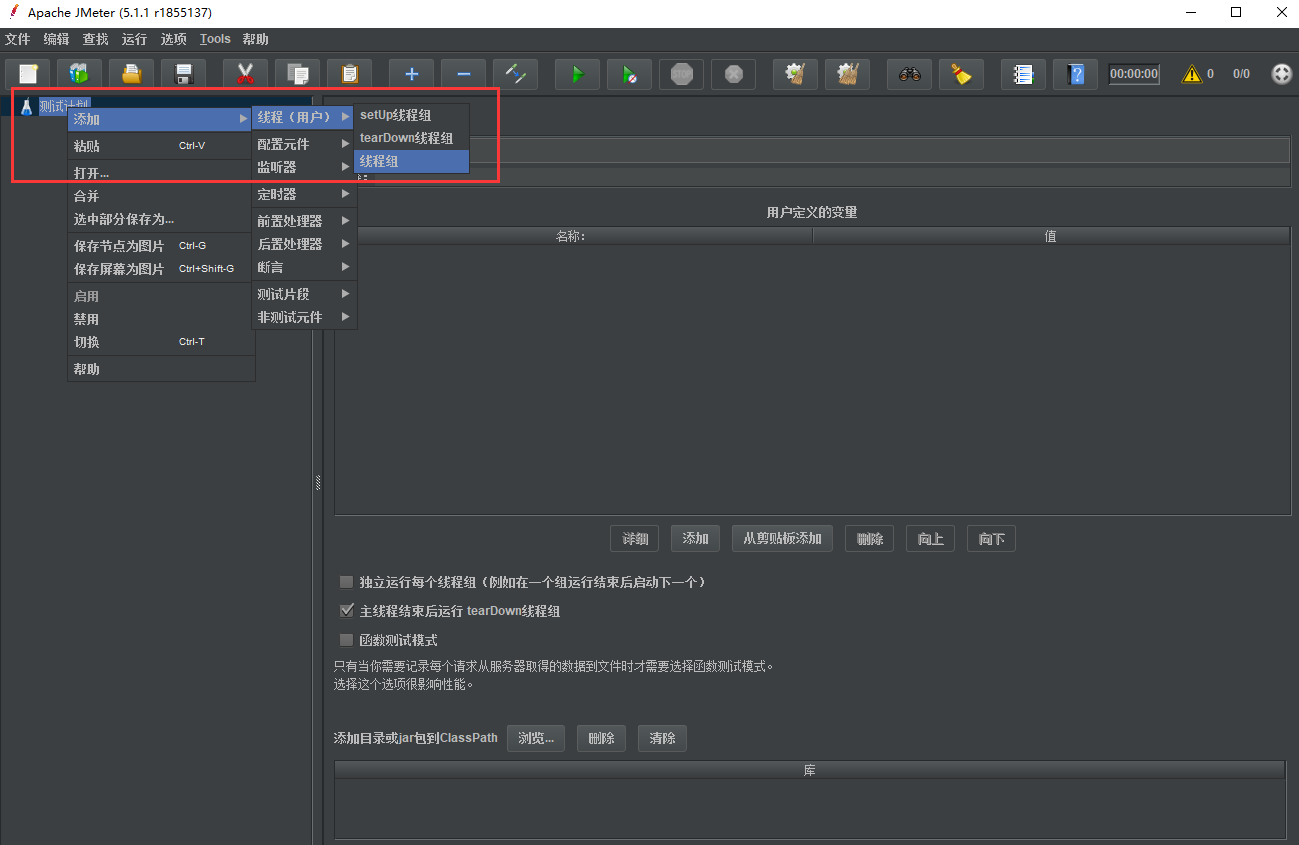Image resolution: width=1299 pixels, height=845 pixels.
Task: Click the Save floppy disk icon
Action: pyautogui.click(x=183, y=74)
